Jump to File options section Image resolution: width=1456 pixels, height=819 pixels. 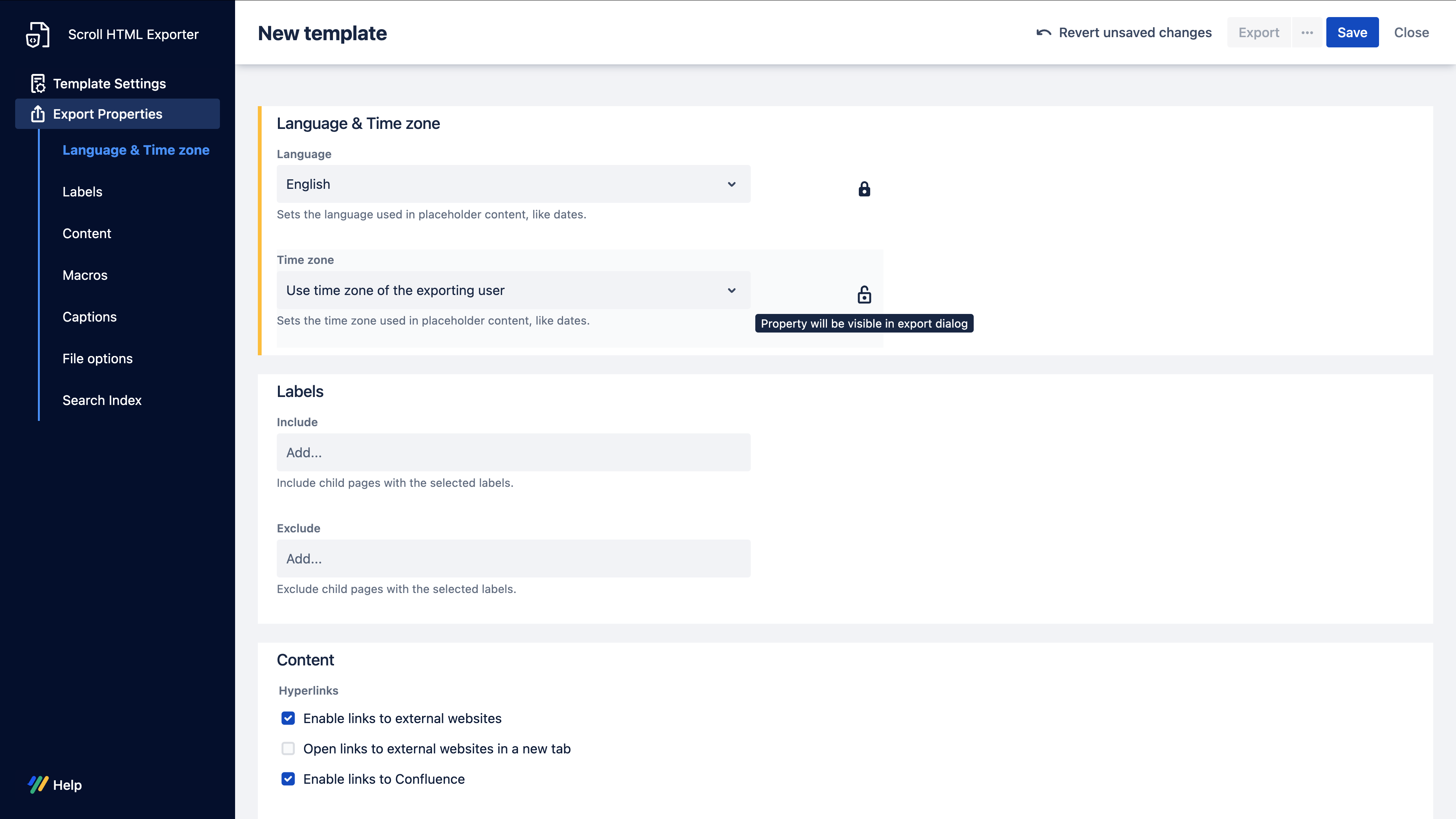(97, 359)
